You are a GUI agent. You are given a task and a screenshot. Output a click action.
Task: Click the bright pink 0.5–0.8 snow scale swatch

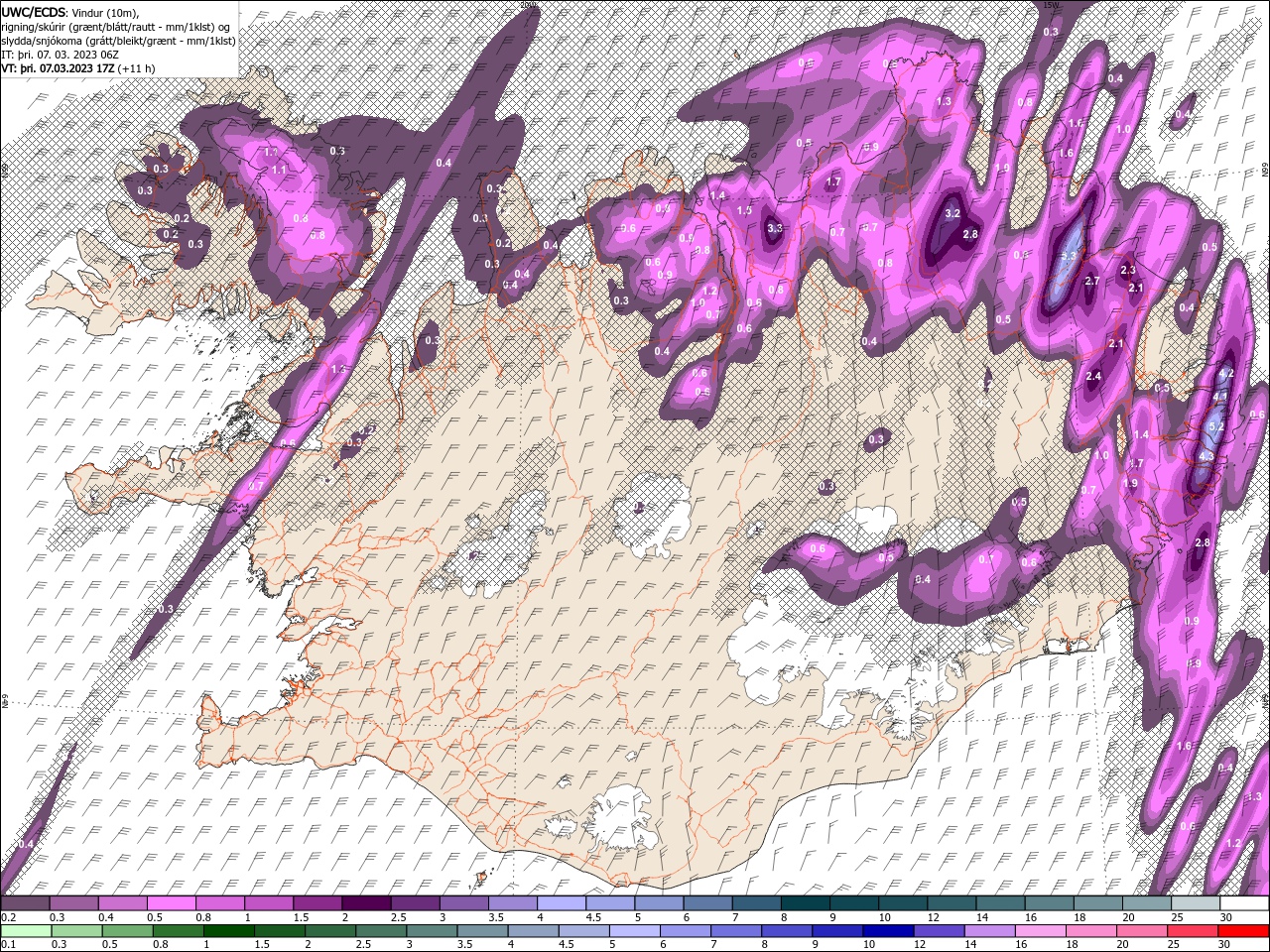[x=173, y=903]
